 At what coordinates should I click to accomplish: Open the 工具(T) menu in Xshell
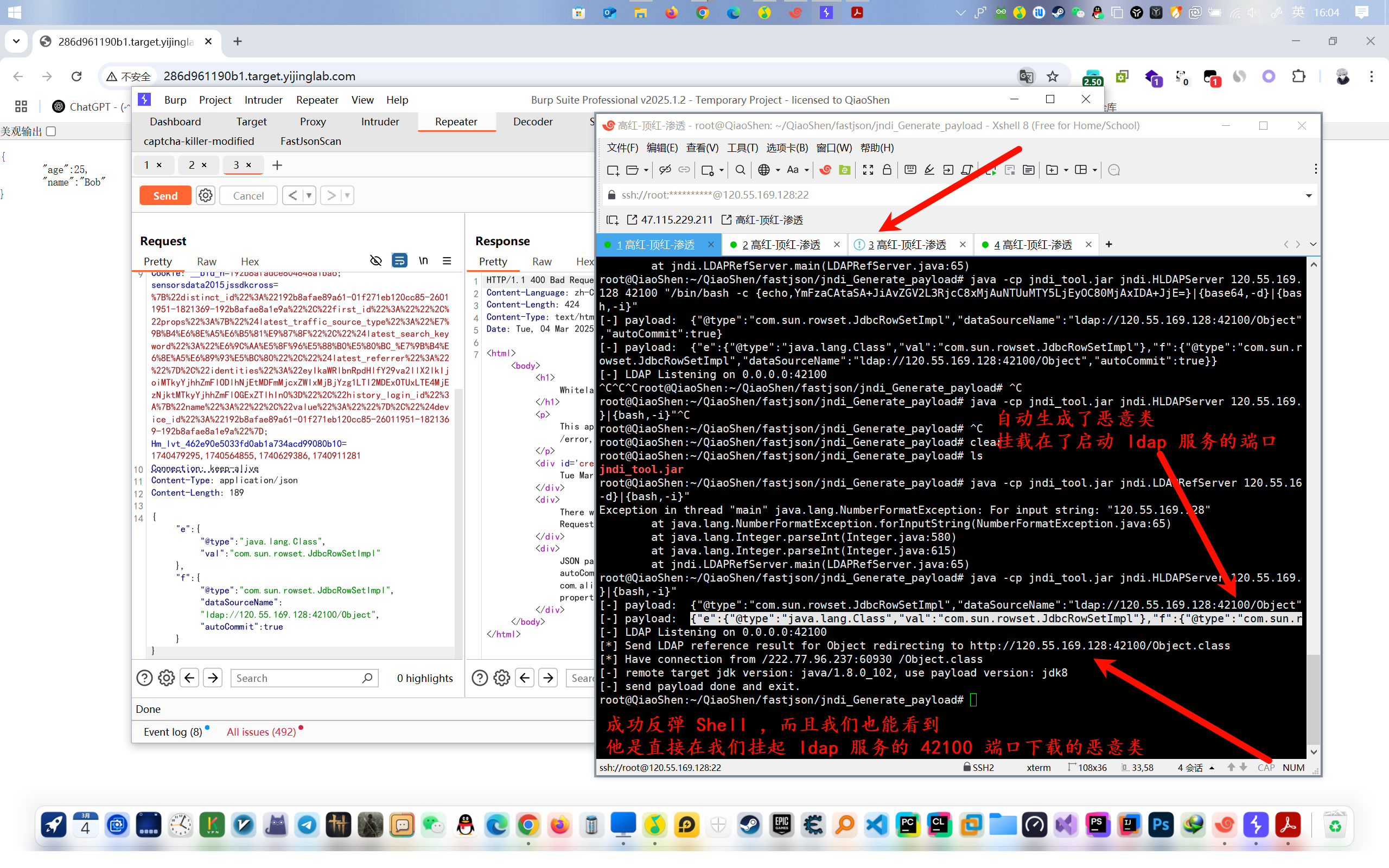point(742,148)
